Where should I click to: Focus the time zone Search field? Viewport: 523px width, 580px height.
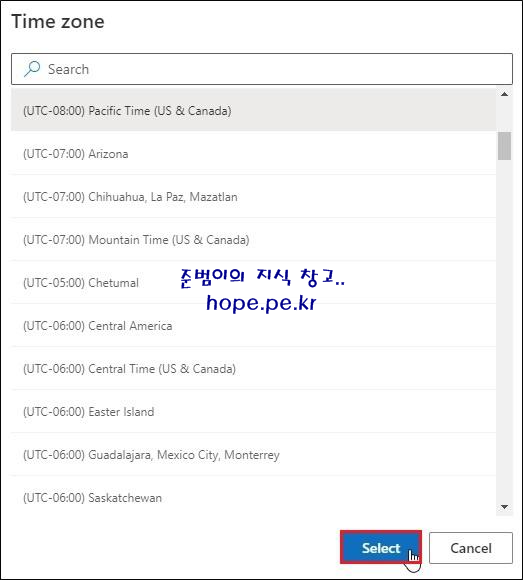click(x=262, y=69)
